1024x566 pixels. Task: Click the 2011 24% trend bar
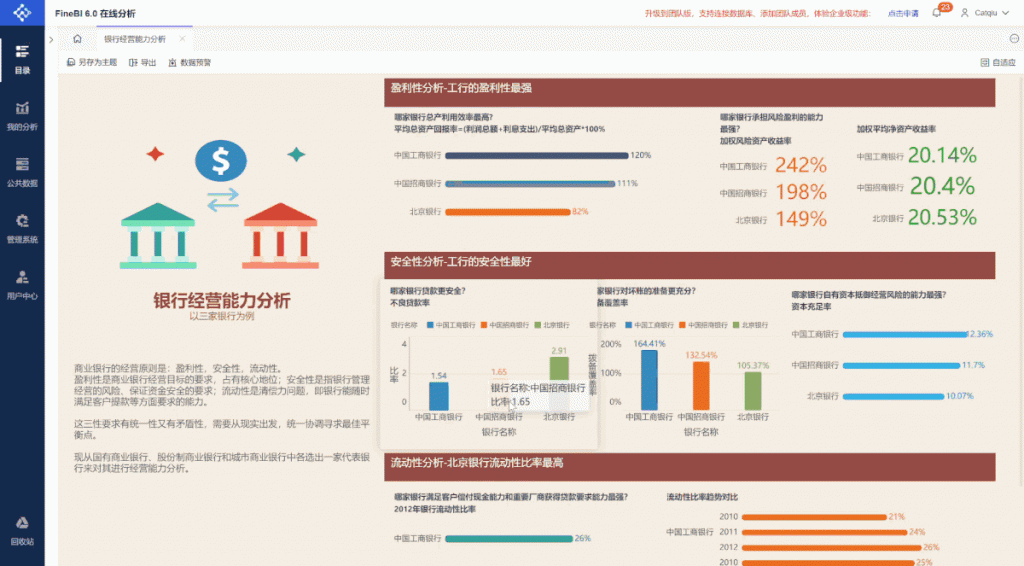tap(824, 532)
